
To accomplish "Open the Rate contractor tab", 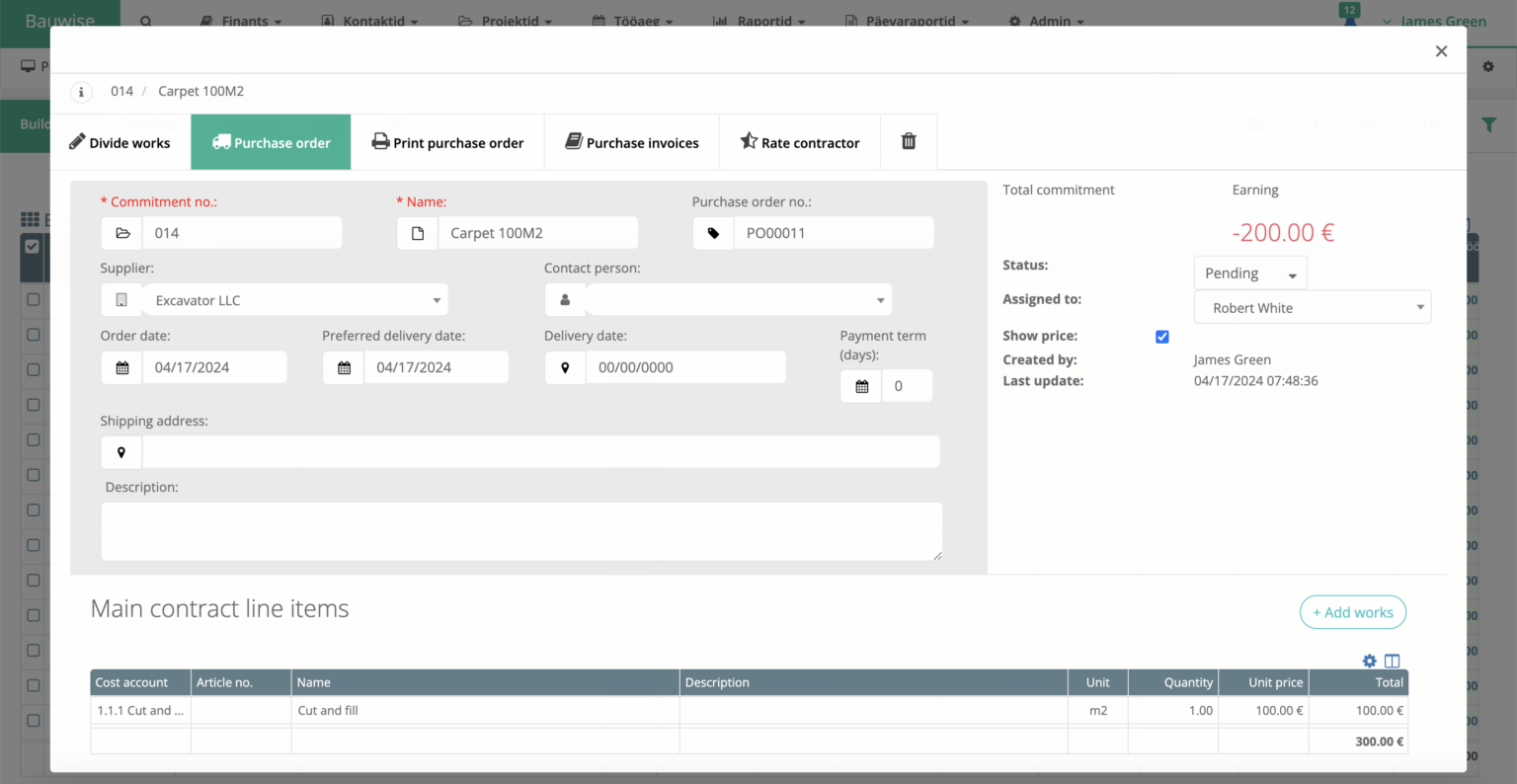I will click(x=800, y=143).
